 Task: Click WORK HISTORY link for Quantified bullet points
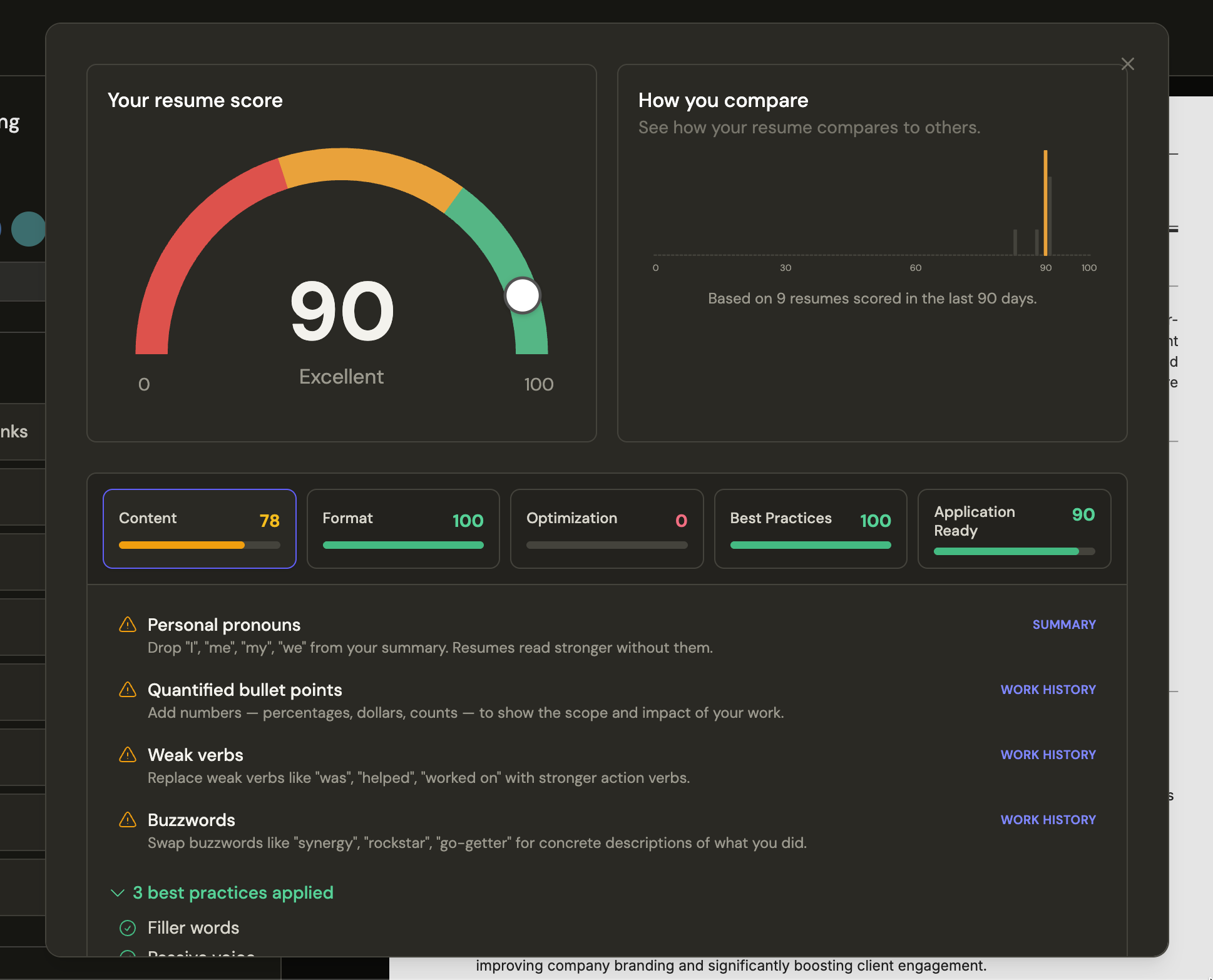[1048, 690]
